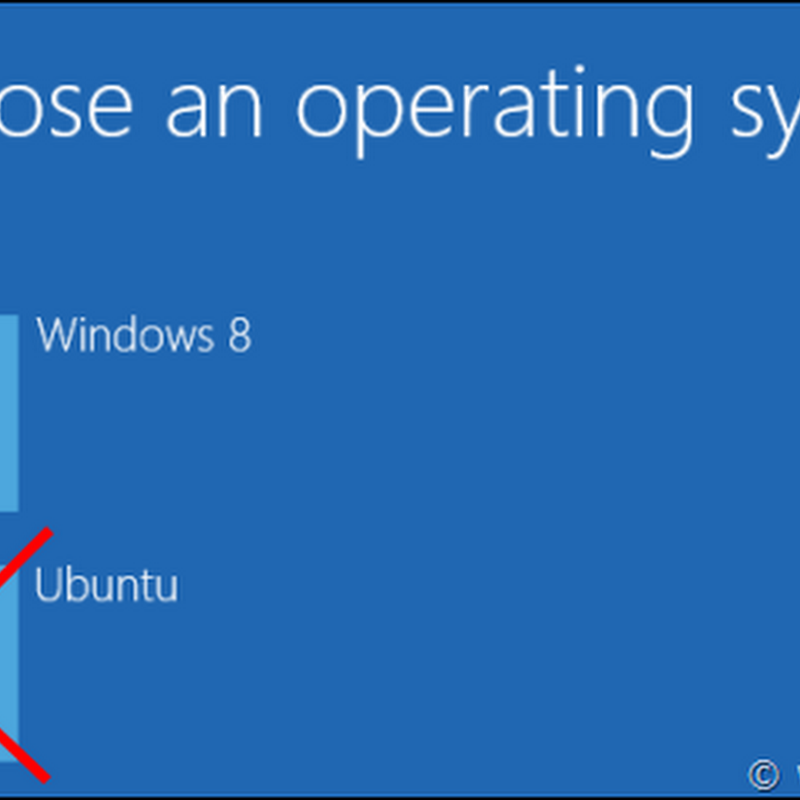The height and width of the screenshot is (800, 800).
Task: Click the letter U in Ubuntu
Action: [x=46, y=584]
